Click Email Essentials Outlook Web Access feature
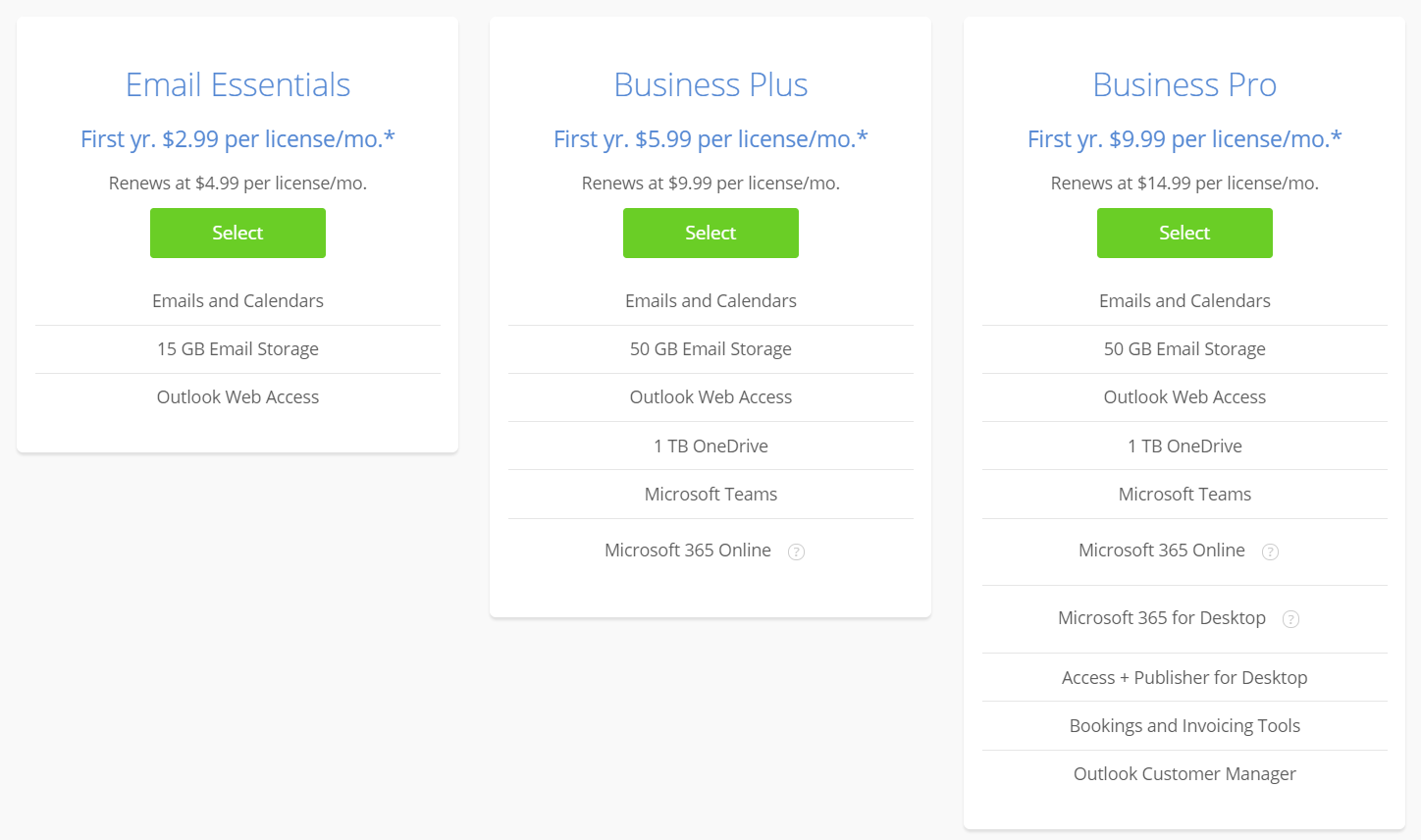 tap(237, 397)
